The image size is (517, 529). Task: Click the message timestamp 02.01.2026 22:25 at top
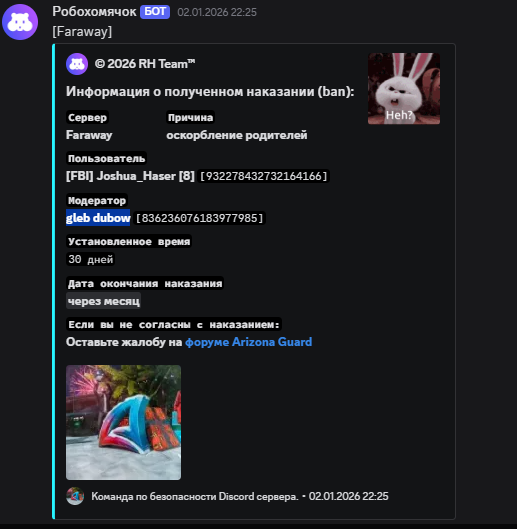click(217, 12)
